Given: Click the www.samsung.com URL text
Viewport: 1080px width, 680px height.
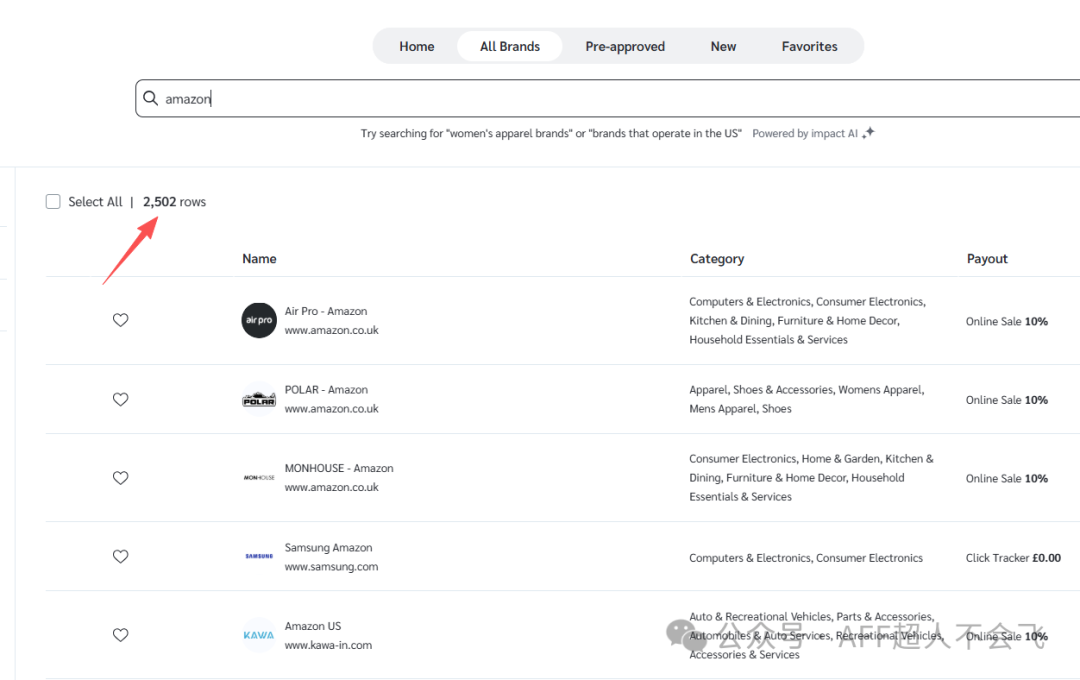Looking at the screenshot, I should pos(331,566).
